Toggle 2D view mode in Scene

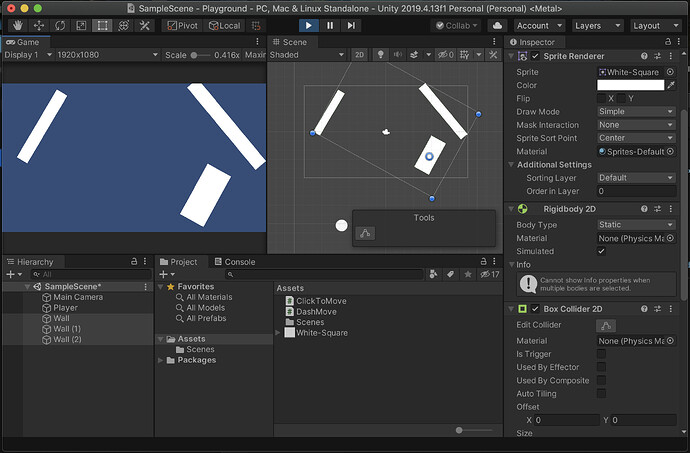coord(360,55)
